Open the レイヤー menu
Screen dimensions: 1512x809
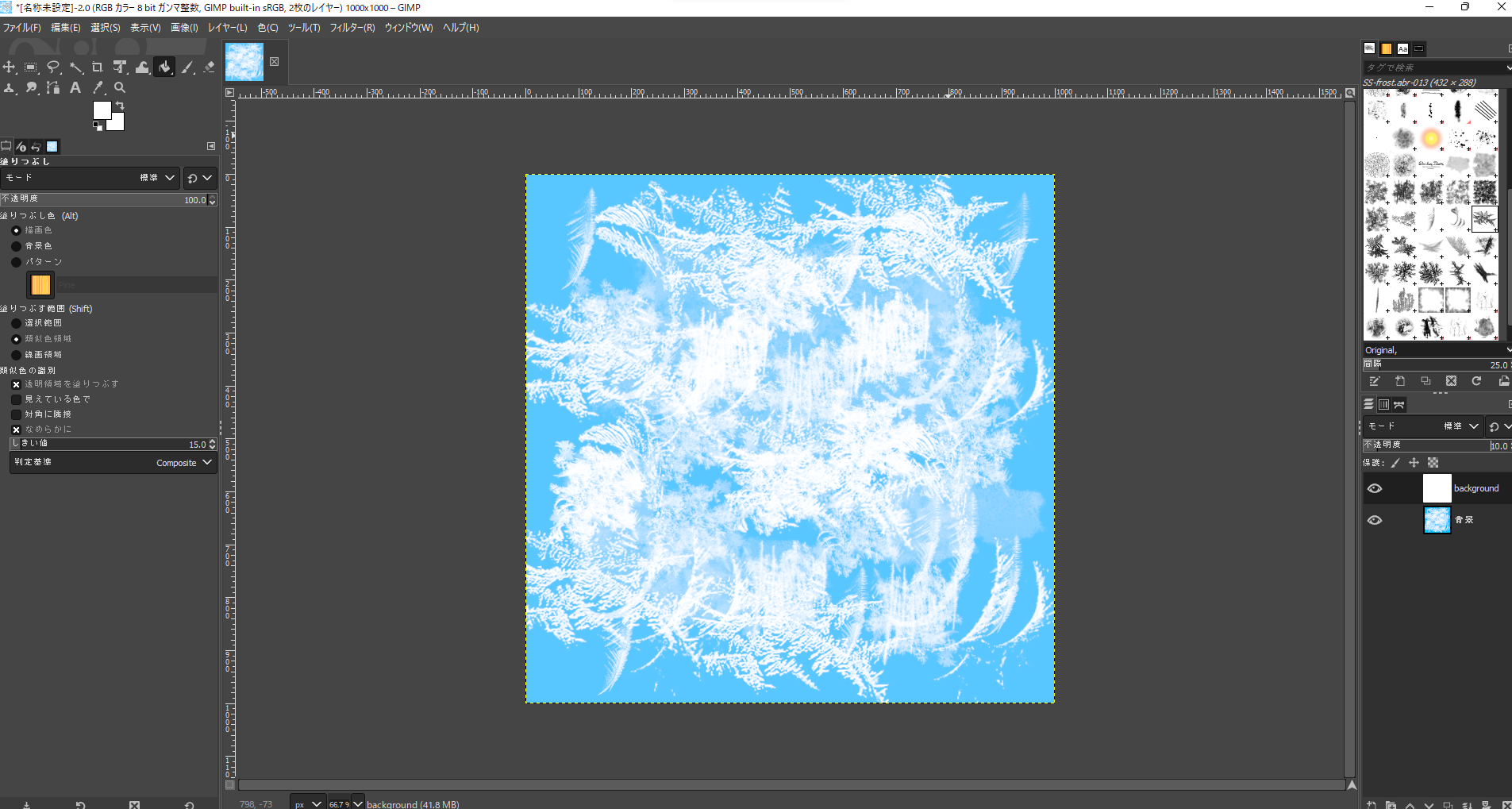coord(227,28)
